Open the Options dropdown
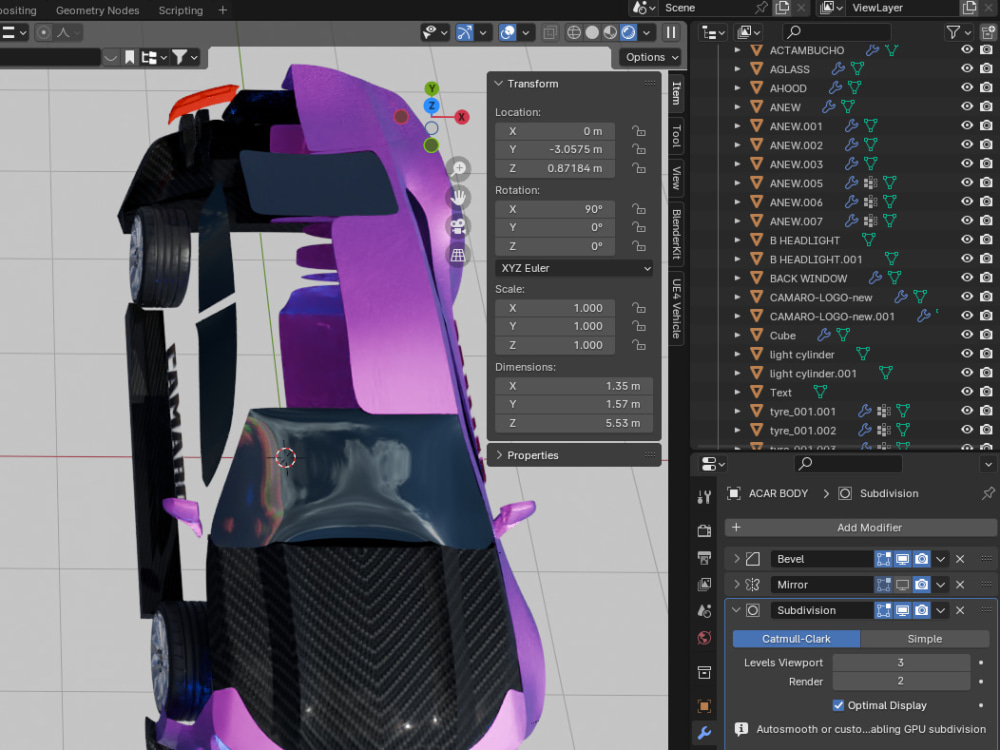The width and height of the screenshot is (1000, 750). [651, 57]
